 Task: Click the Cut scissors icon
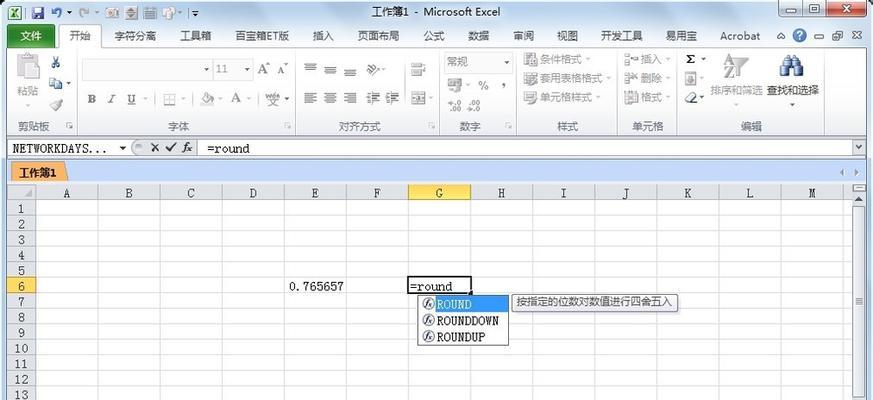(x=56, y=63)
